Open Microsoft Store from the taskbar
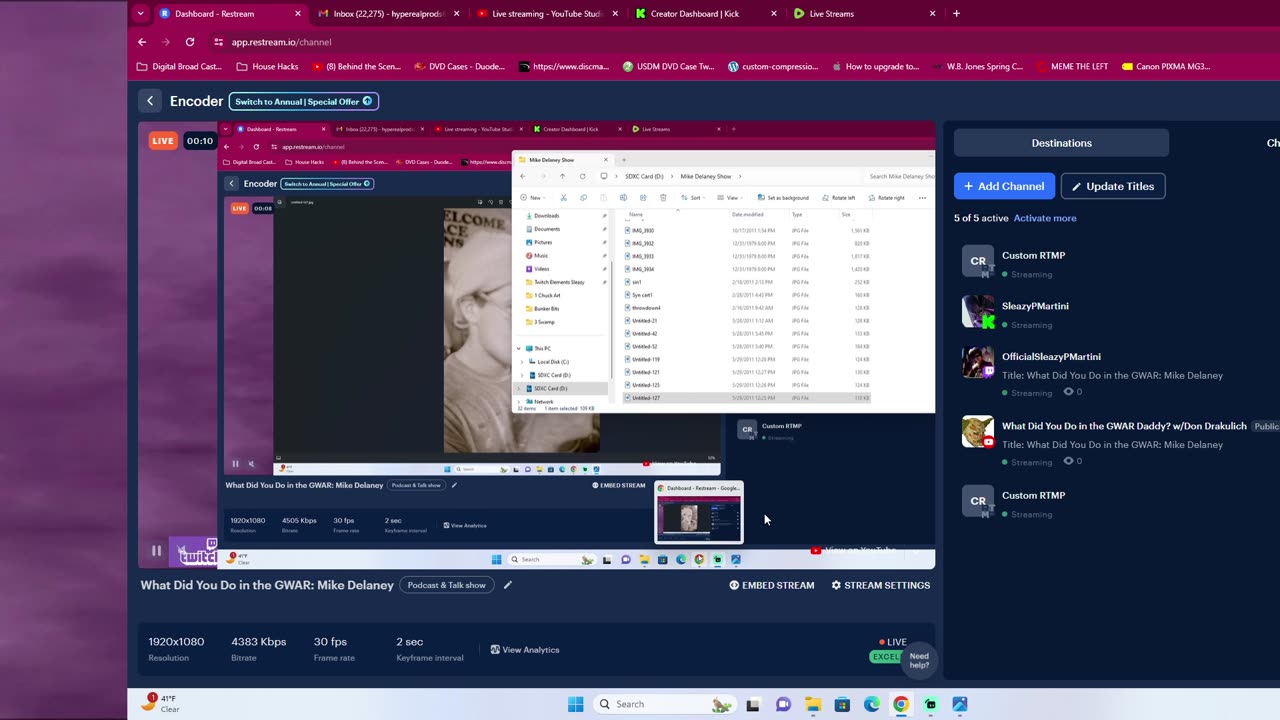The width and height of the screenshot is (1280, 720). pos(842,704)
